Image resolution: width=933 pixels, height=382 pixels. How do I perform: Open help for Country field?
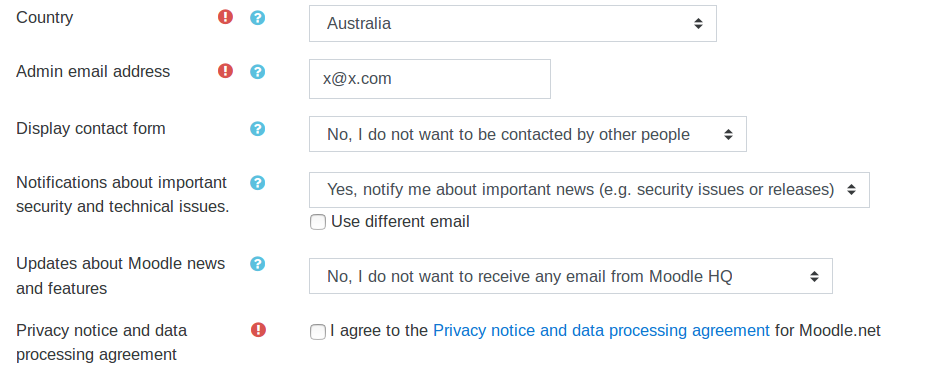coord(257,18)
